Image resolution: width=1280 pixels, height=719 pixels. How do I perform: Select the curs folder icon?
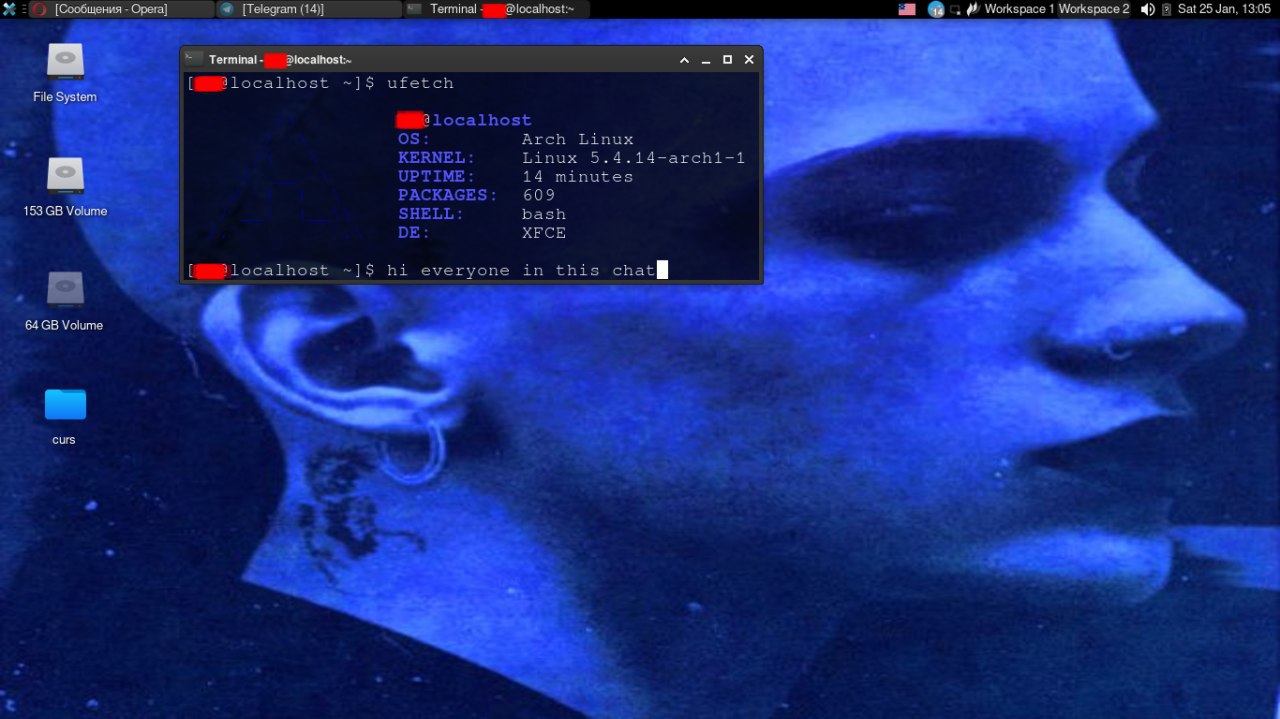[65, 404]
